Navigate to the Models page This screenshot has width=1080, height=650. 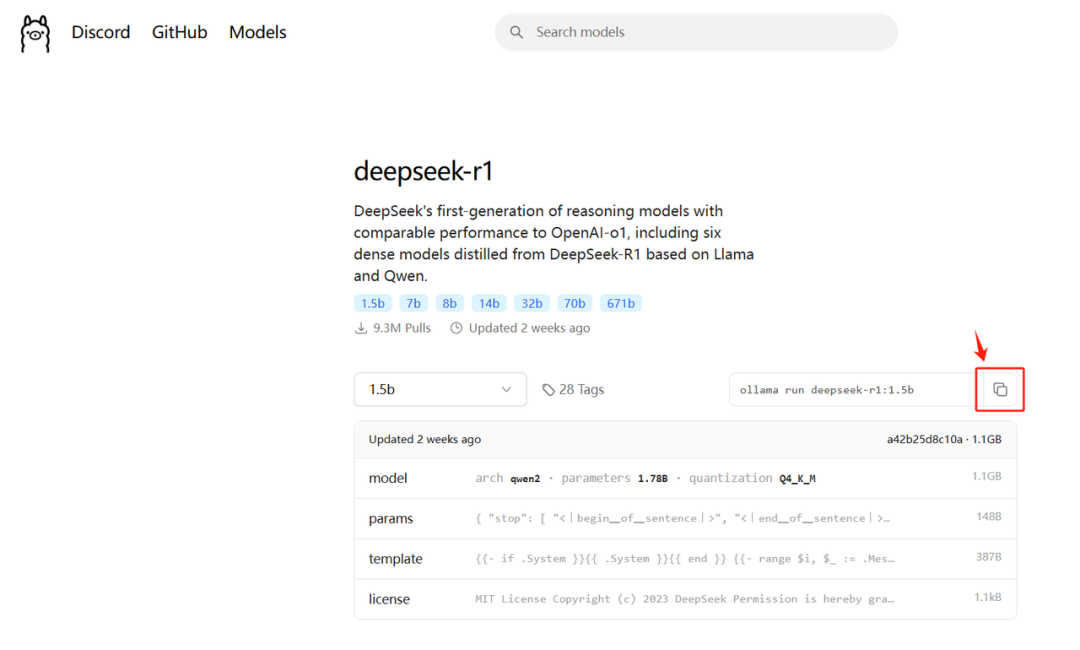pos(258,32)
